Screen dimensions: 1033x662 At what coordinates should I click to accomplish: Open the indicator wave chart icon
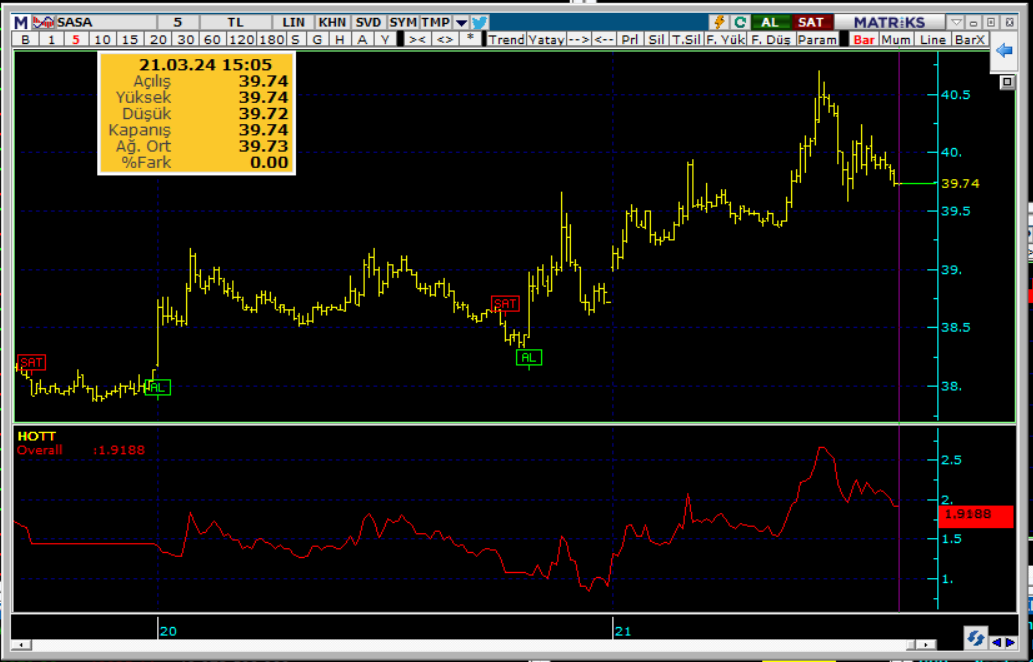[x=43, y=22]
